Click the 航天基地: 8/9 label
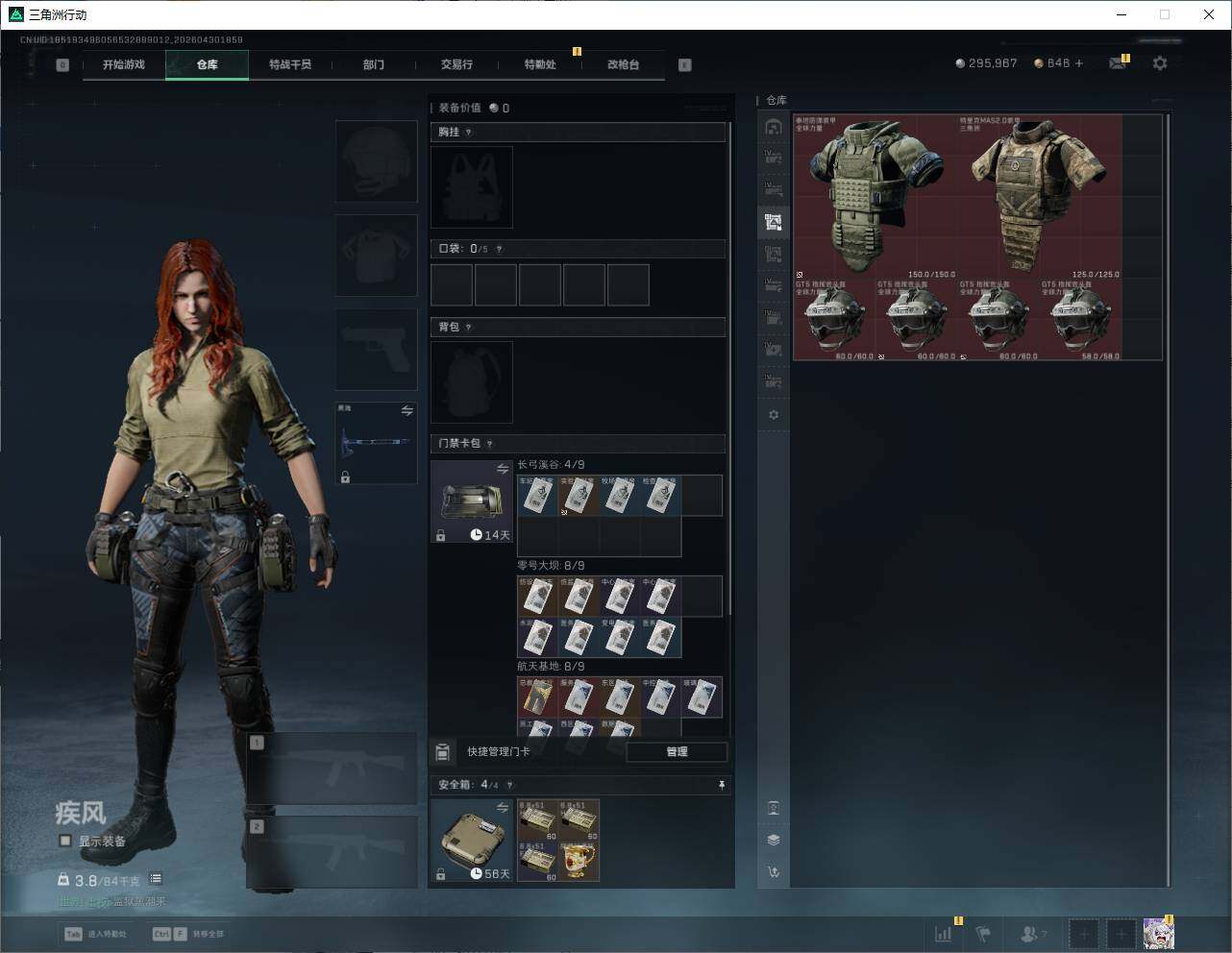The image size is (1232, 953). (551, 667)
